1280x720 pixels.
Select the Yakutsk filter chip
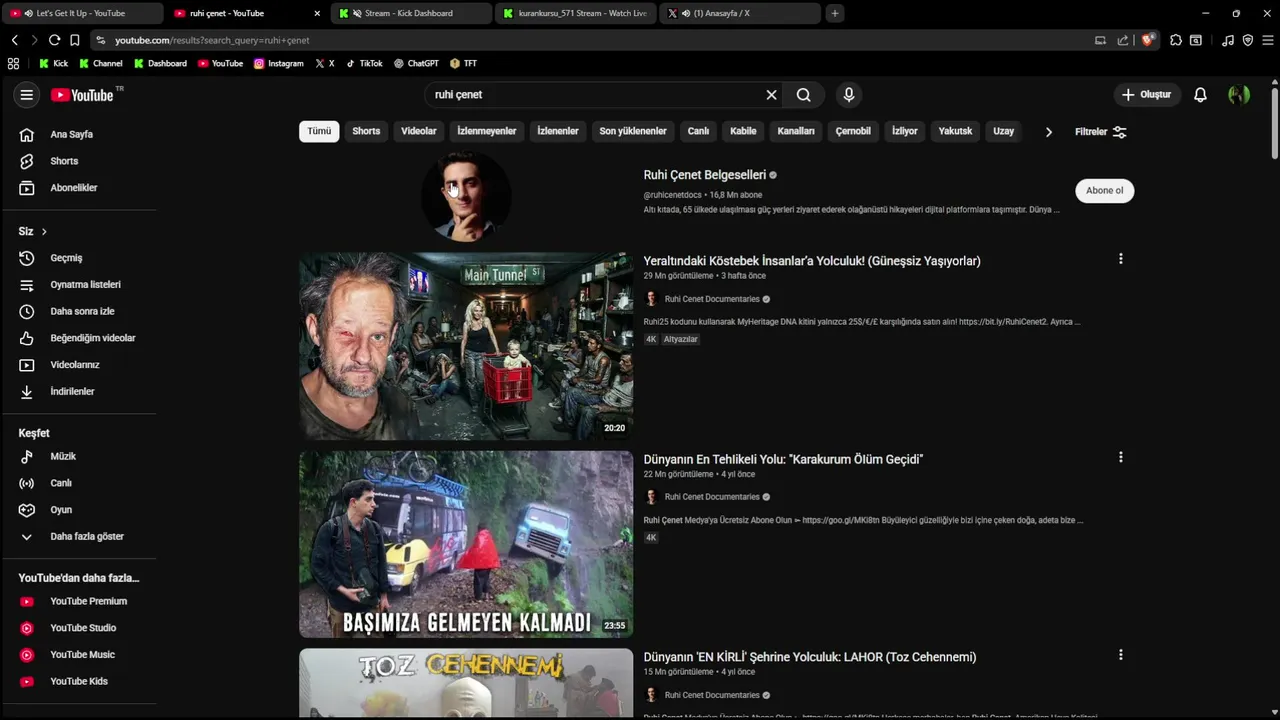(955, 131)
